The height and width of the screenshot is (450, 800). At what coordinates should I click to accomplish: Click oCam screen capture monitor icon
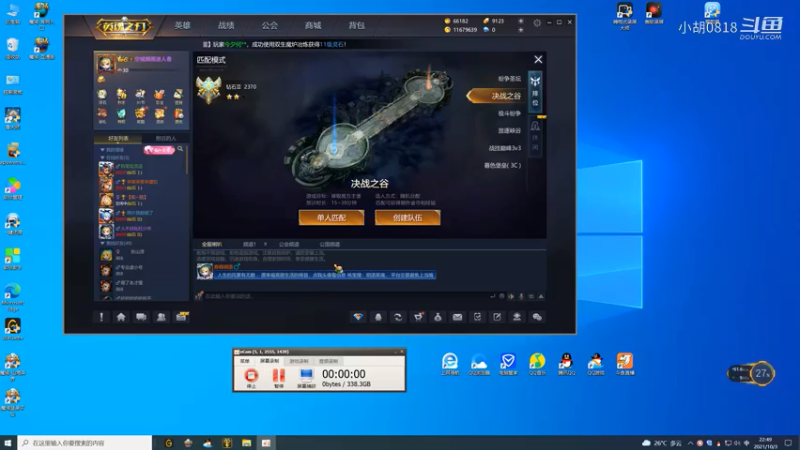pos(306,378)
